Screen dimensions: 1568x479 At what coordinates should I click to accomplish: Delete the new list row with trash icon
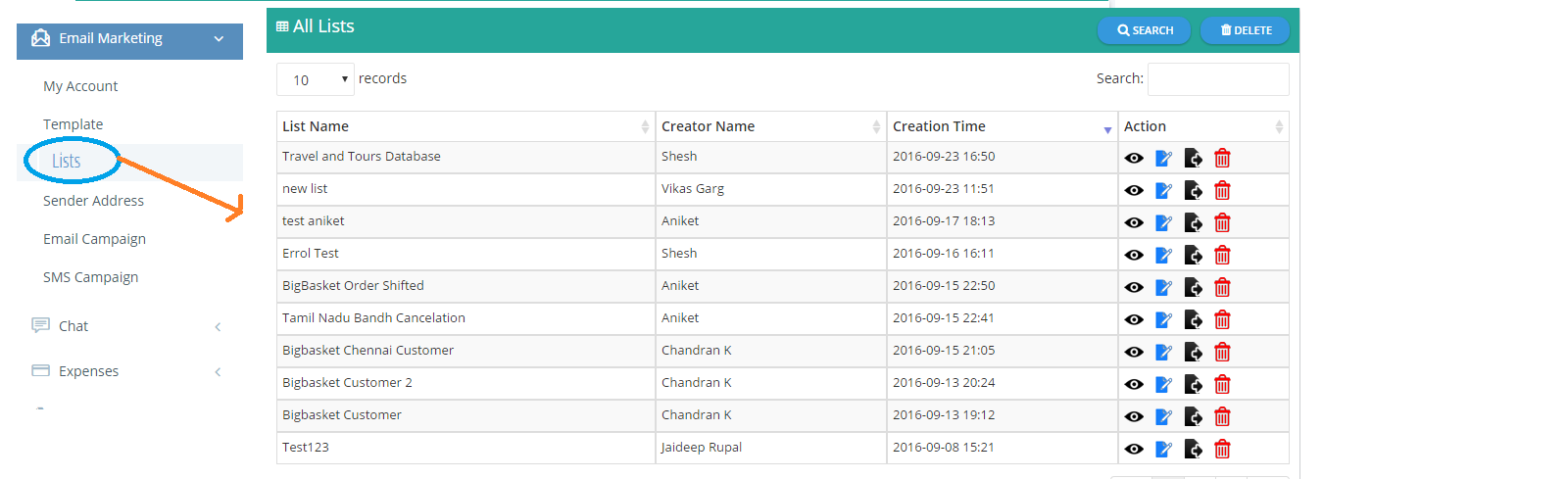coord(1222,190)
